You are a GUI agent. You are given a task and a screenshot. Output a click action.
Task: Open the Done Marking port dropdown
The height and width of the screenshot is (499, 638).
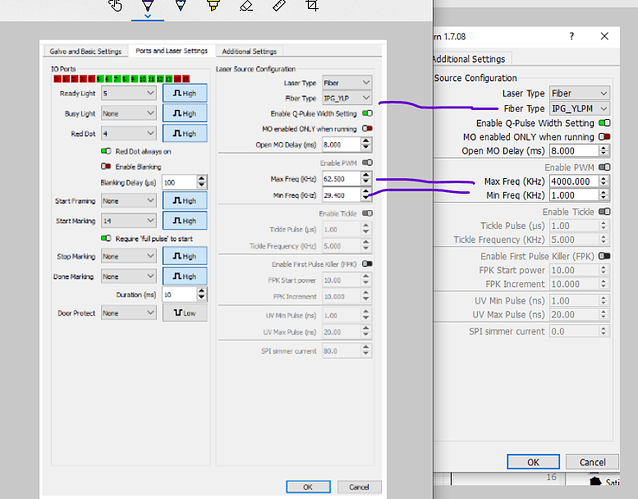(129, 276)
